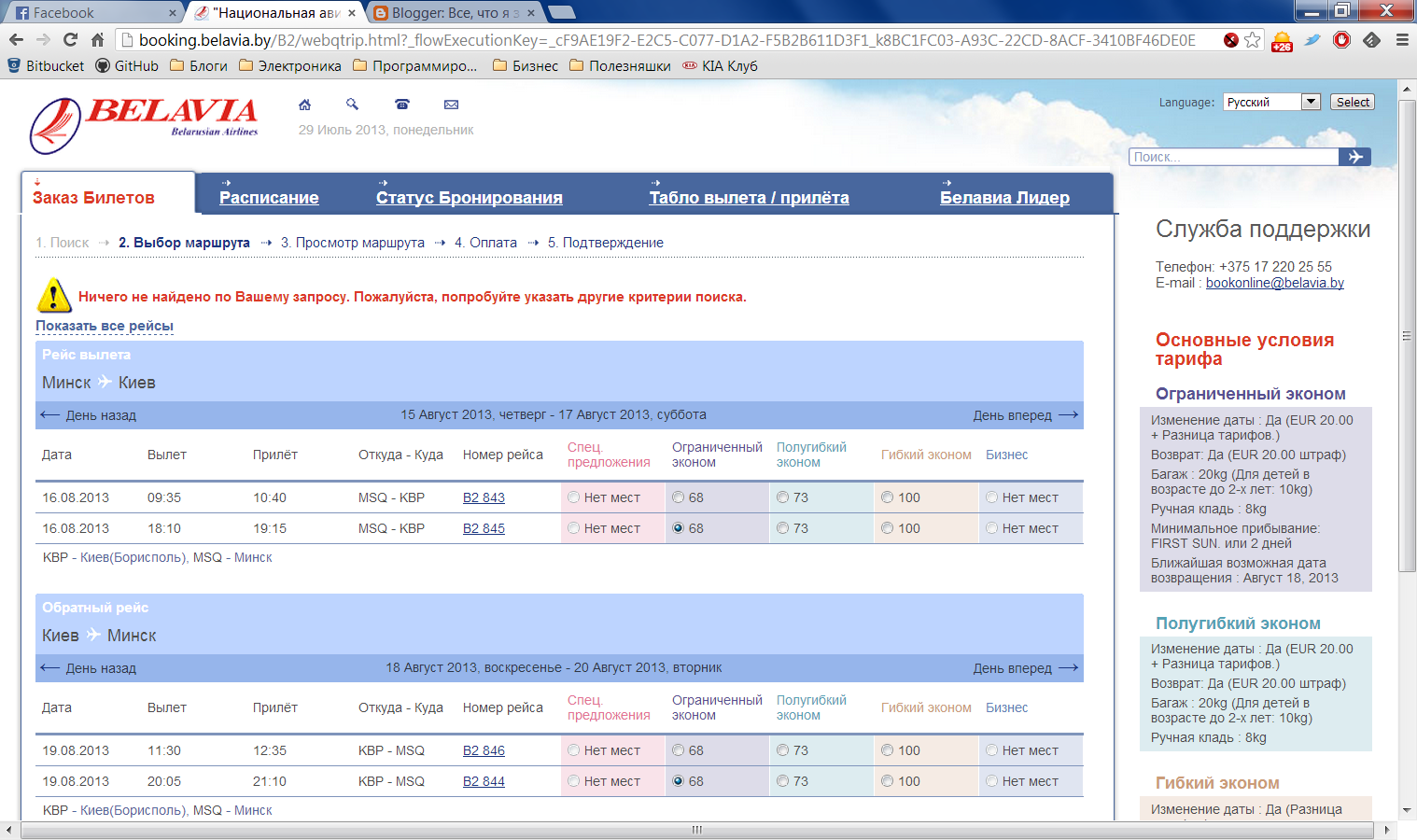Click the Belavia logo

(x=145, y=125)
